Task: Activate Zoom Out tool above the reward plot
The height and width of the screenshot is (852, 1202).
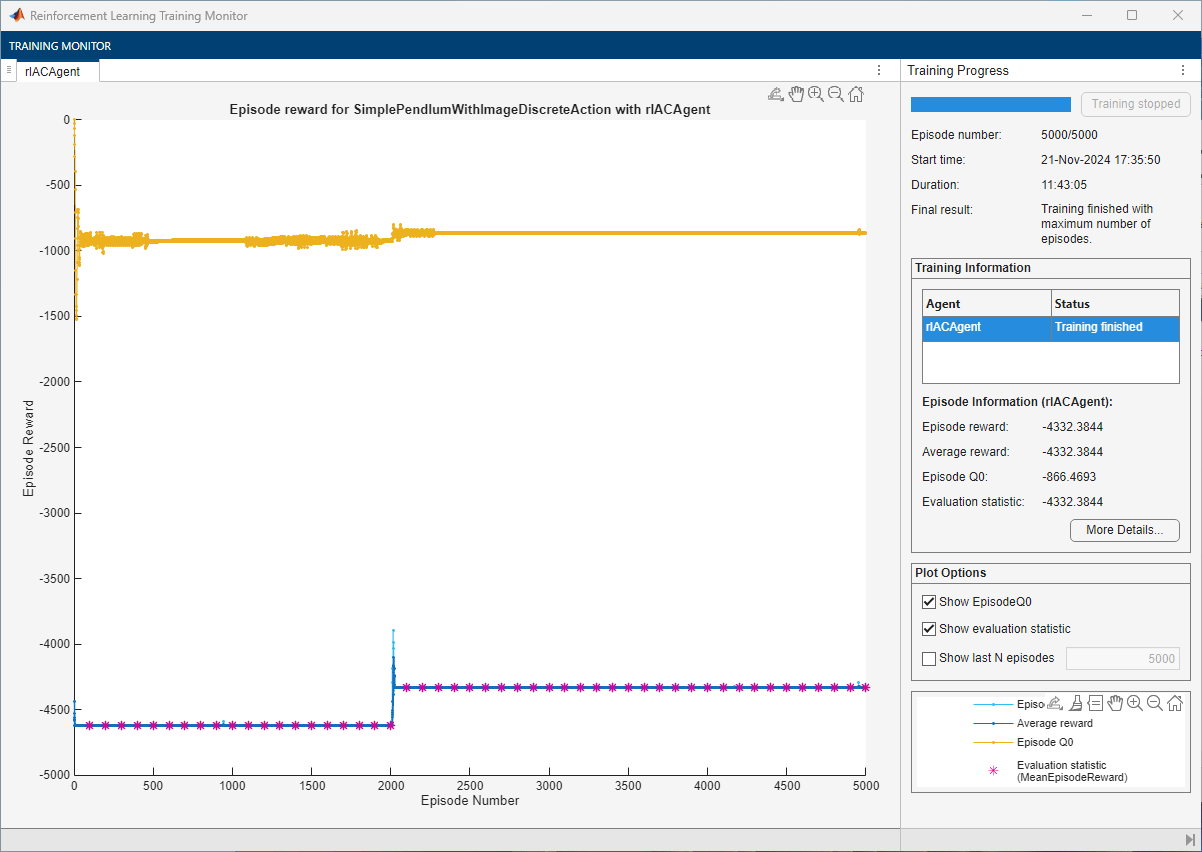Action: pos(836,94)
